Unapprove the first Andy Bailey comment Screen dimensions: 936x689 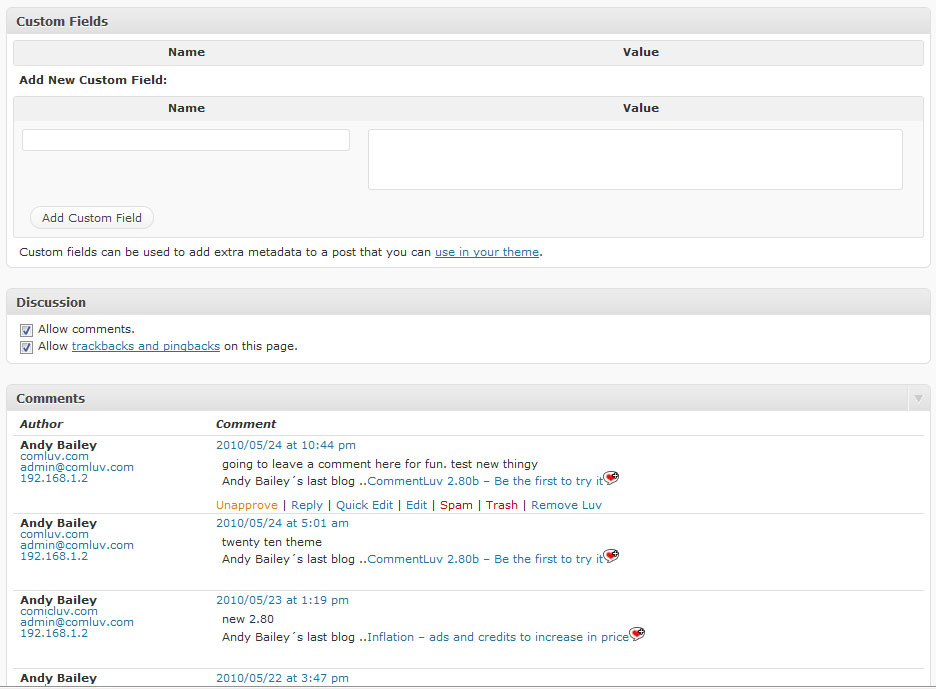pos(247,505)
